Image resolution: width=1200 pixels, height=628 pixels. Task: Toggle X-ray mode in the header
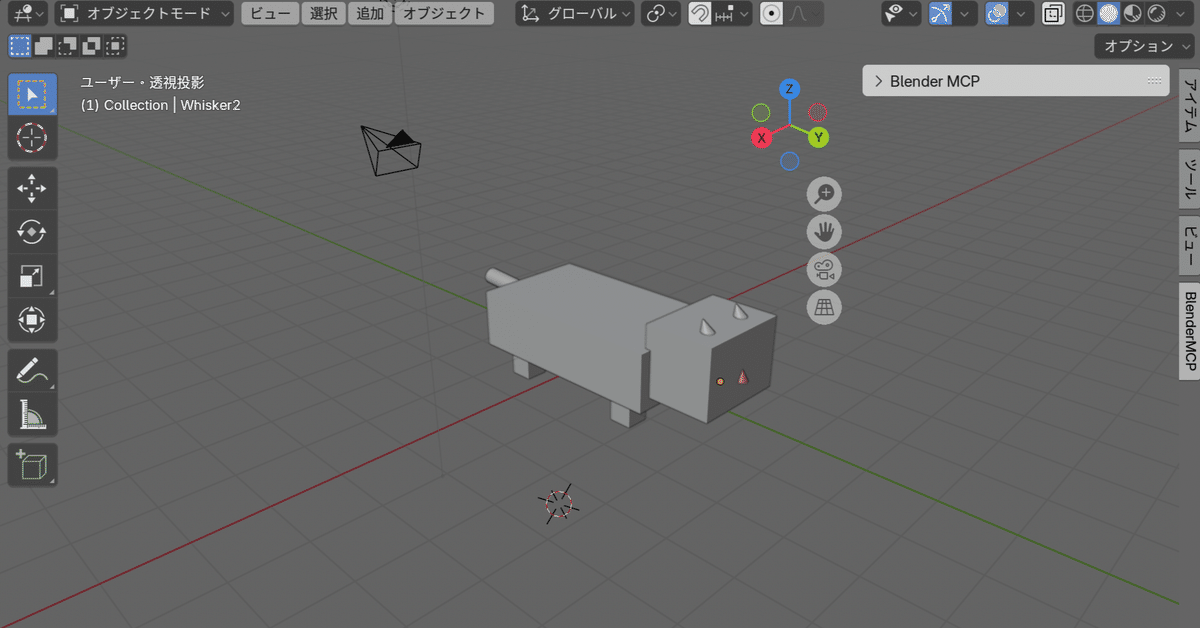[1053, 13]
